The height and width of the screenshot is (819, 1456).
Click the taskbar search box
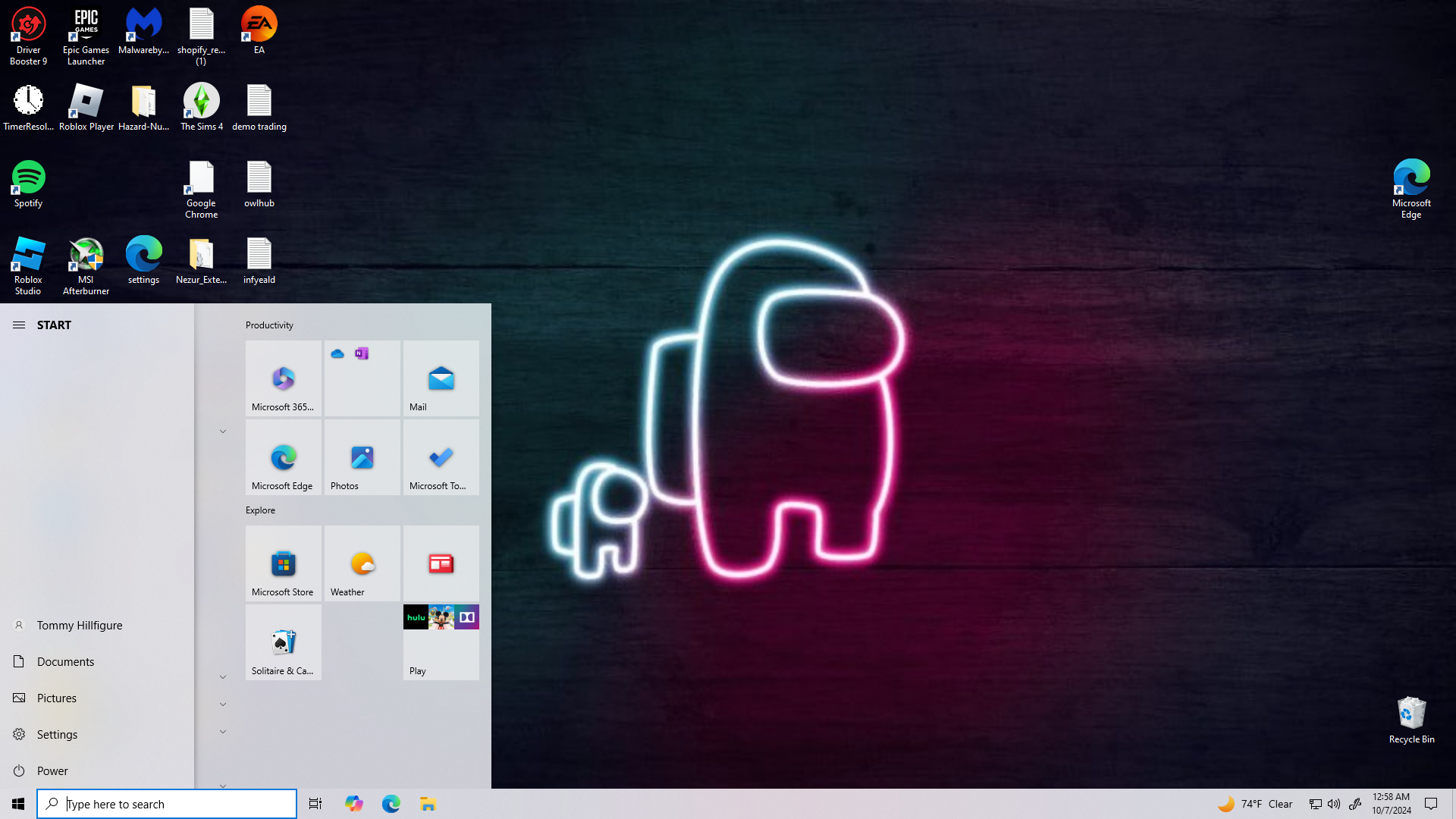167,804
